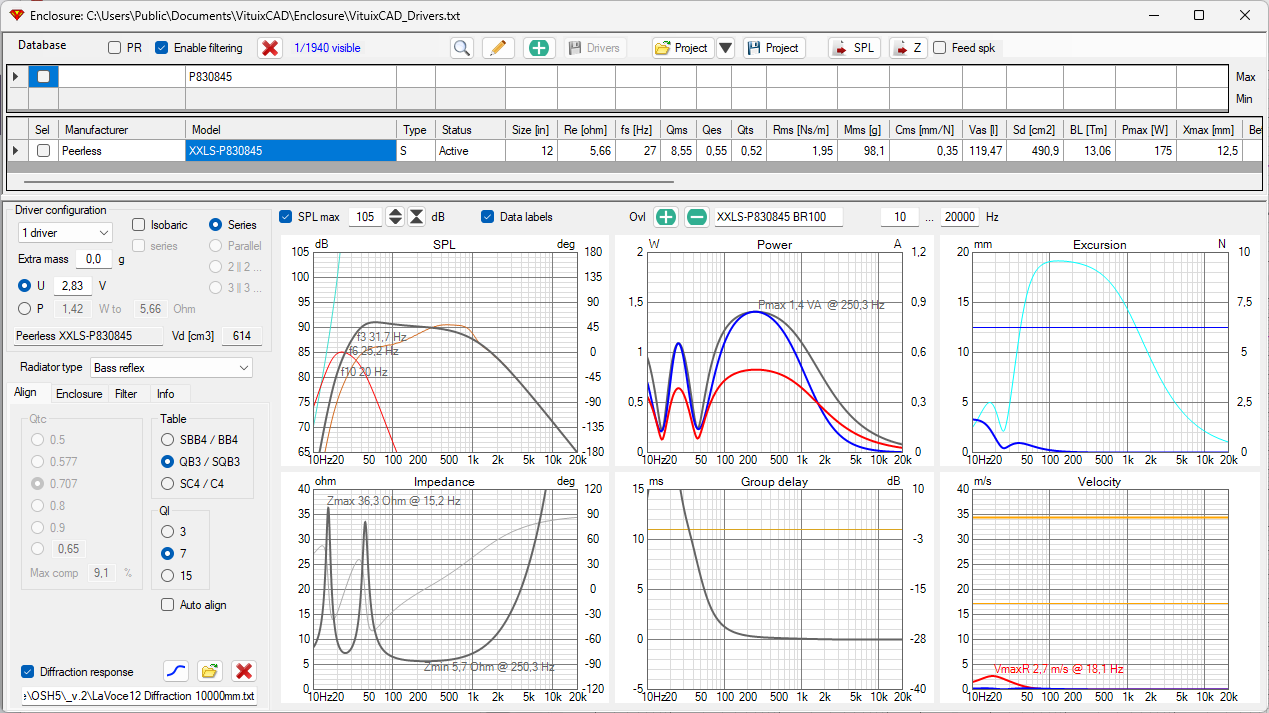
Task: Load diffraction file with folder icon
Action: coord(209,671)
